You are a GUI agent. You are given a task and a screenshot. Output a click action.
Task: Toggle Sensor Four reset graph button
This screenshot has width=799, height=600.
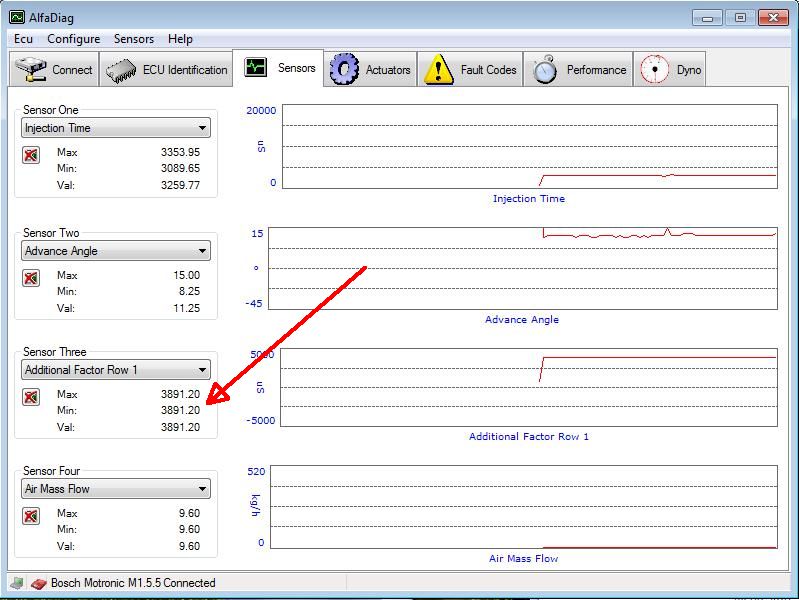tap(31, 516)
